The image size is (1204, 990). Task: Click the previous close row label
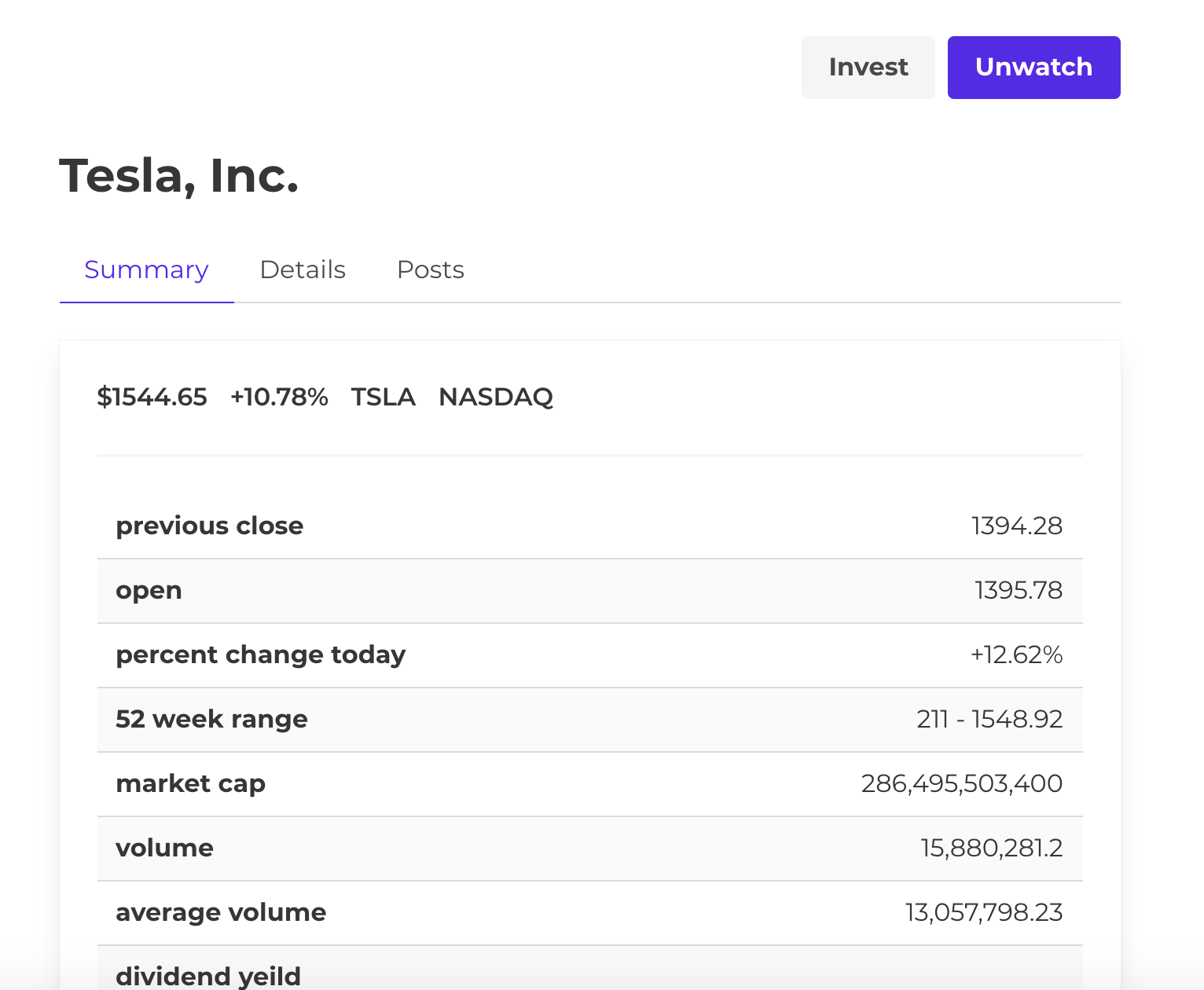click(x=209, y=526)
